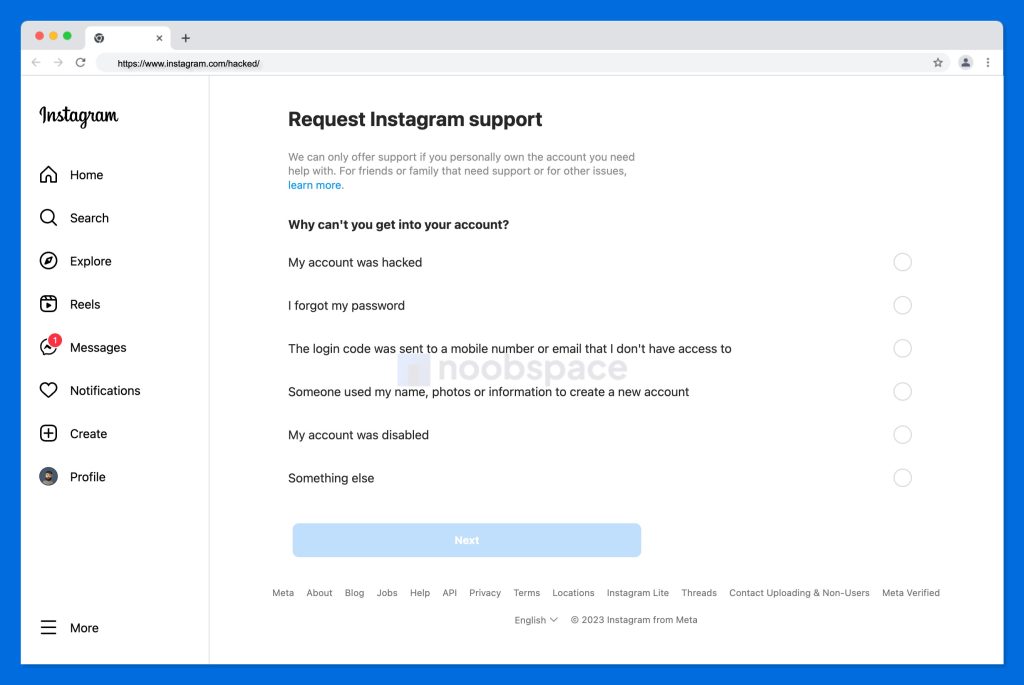Click the "learn more" link

pos(315,185)
